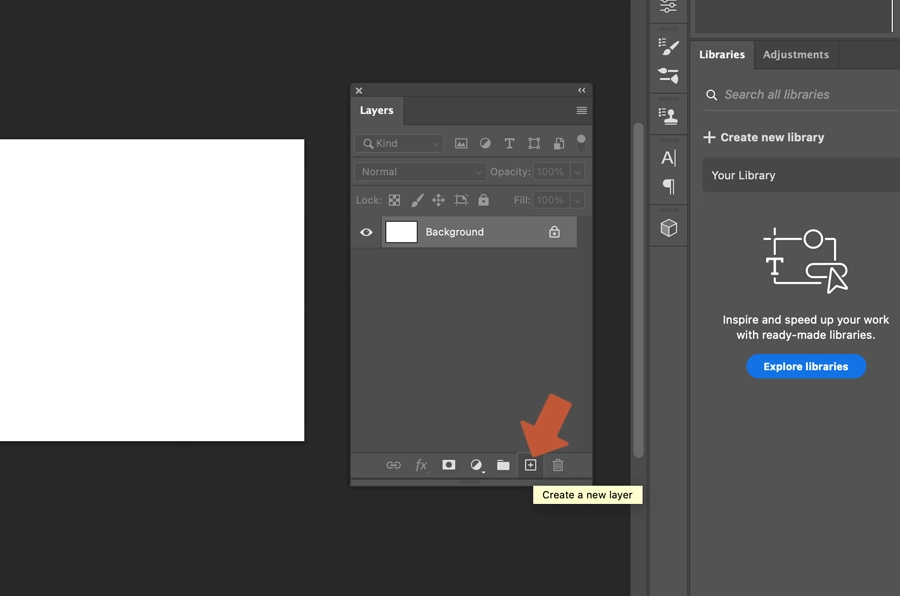The height and width of the screenshot is (596, 900).
Task: Click the Create new group folder icon
Action: click(x=503, y=465)
